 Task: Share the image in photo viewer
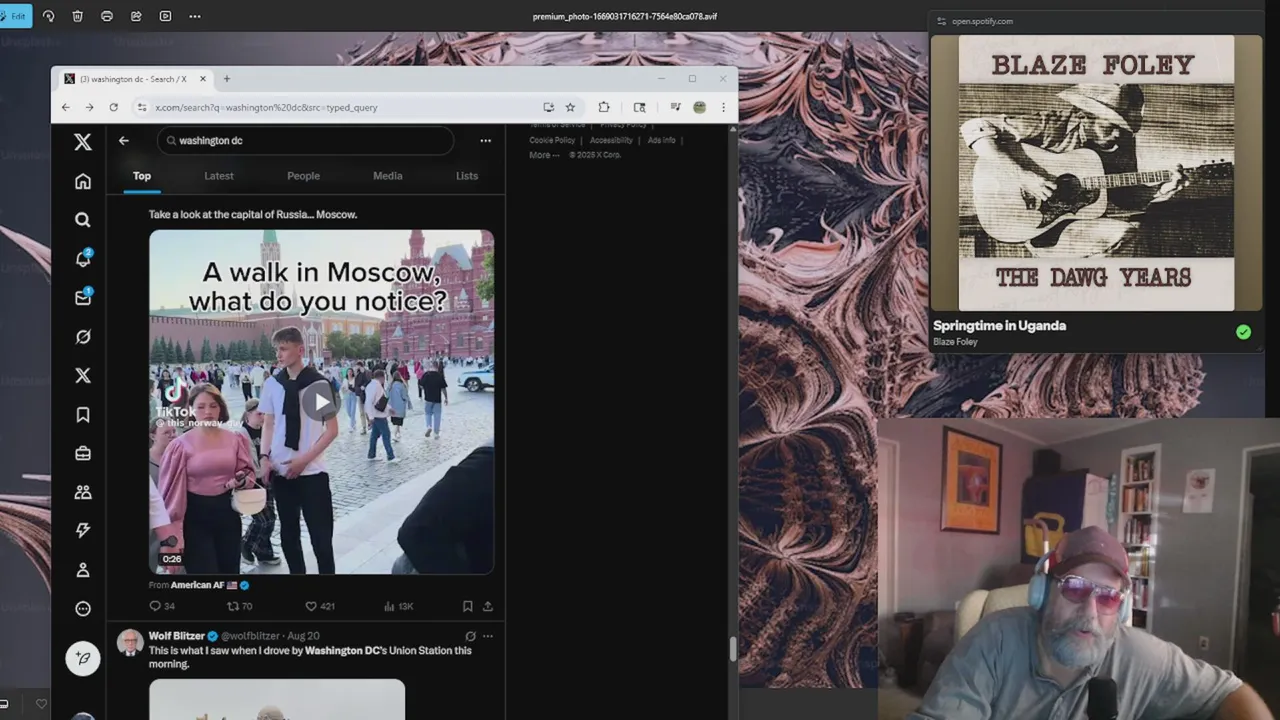[x=136, y=16]
